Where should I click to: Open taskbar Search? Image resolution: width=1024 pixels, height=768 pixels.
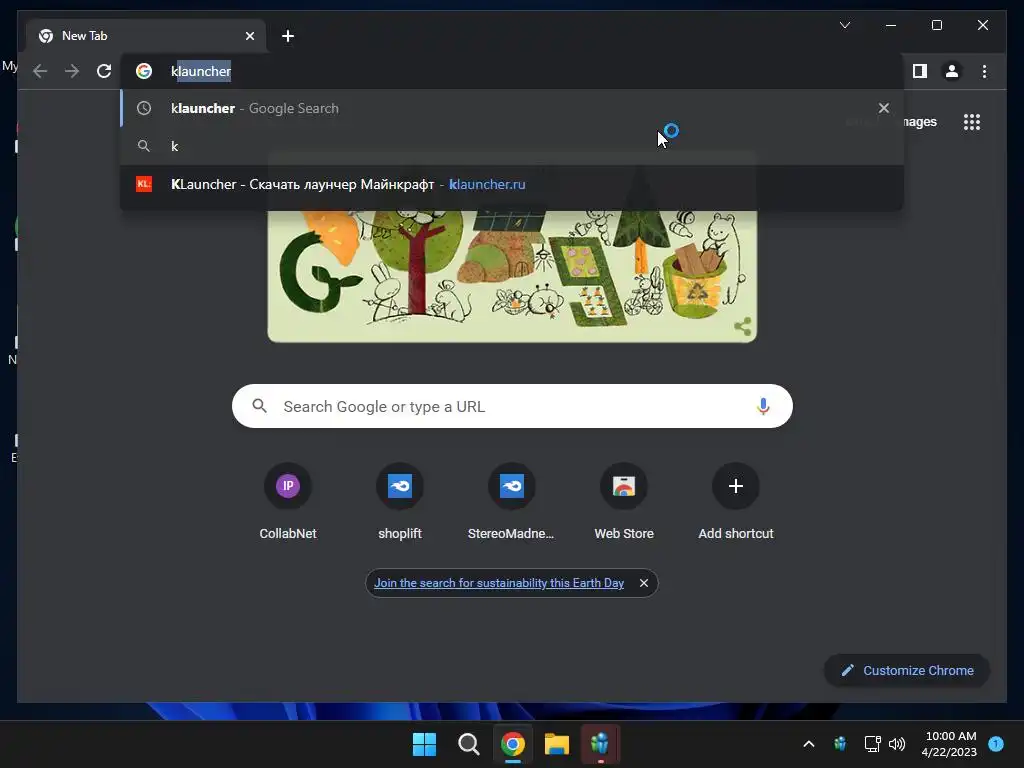tap(468, 744)
